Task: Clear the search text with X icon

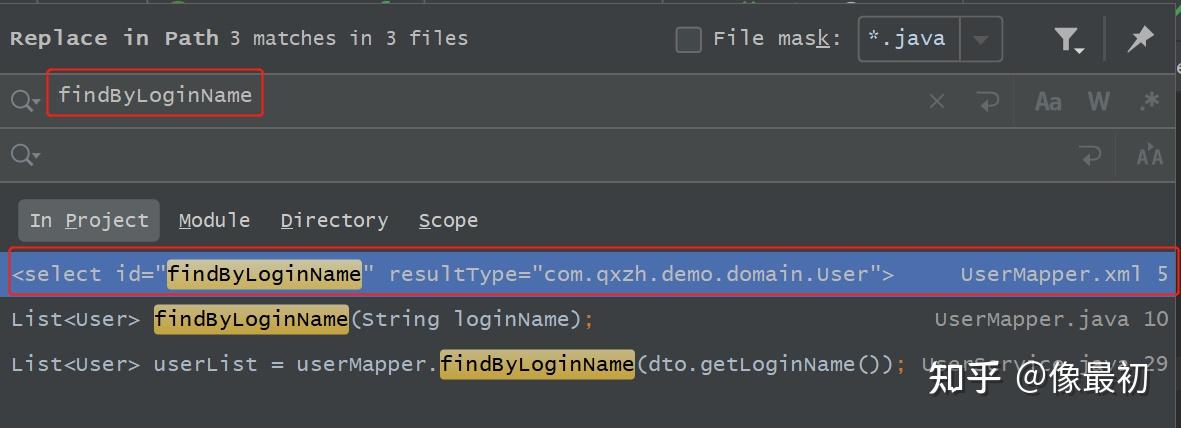Action: 936,101
